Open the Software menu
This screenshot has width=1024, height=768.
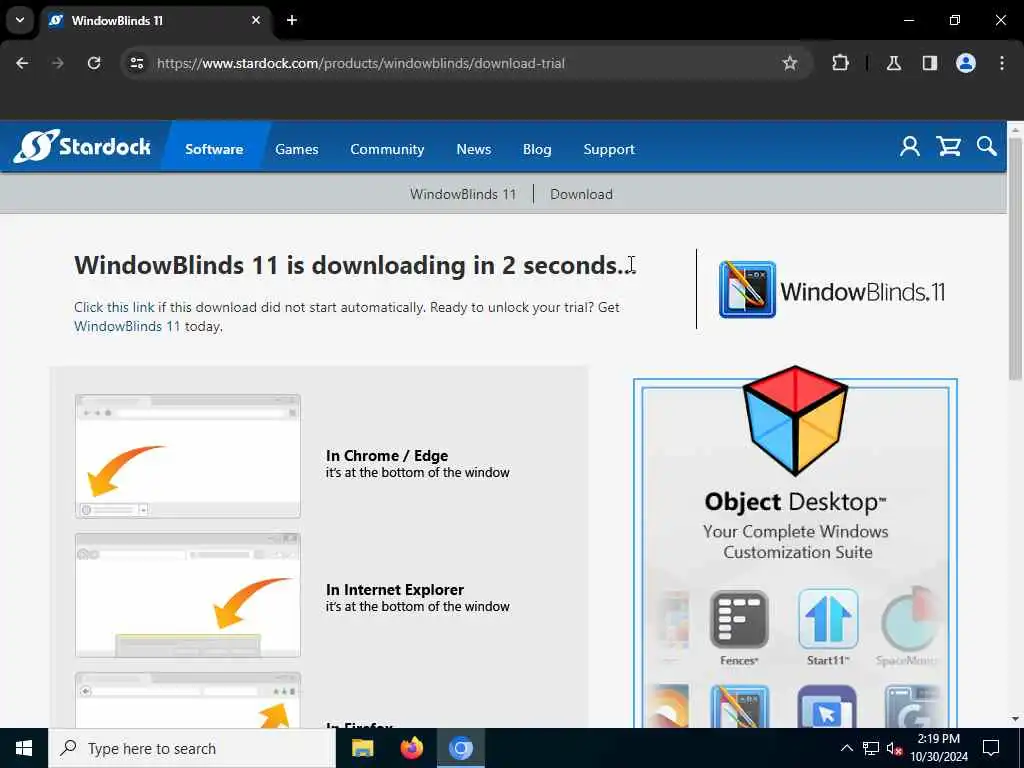214,149
